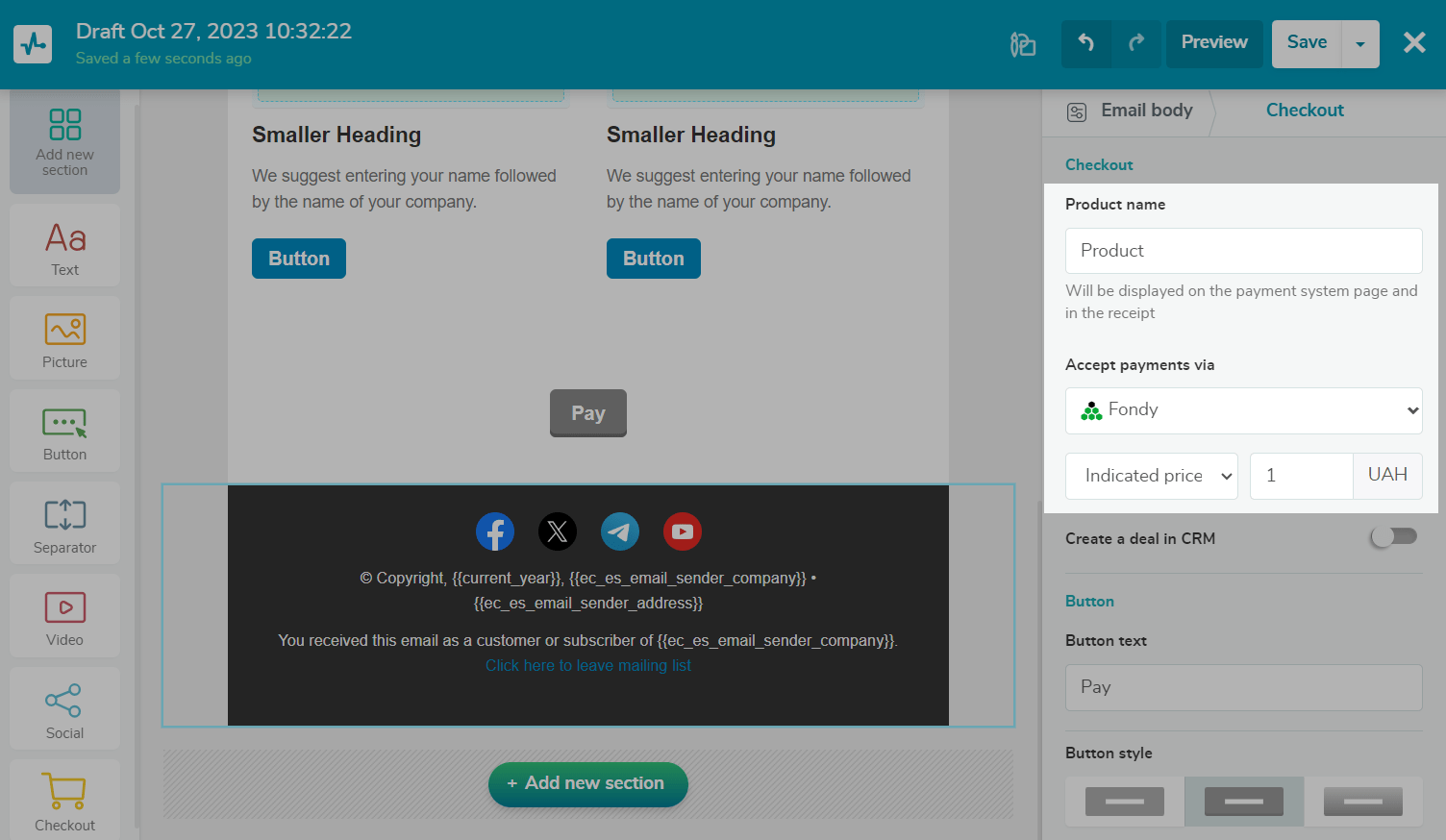Screen dimensions: 1446x840
Task: Click the right column Button
Action: coord(654,259)
